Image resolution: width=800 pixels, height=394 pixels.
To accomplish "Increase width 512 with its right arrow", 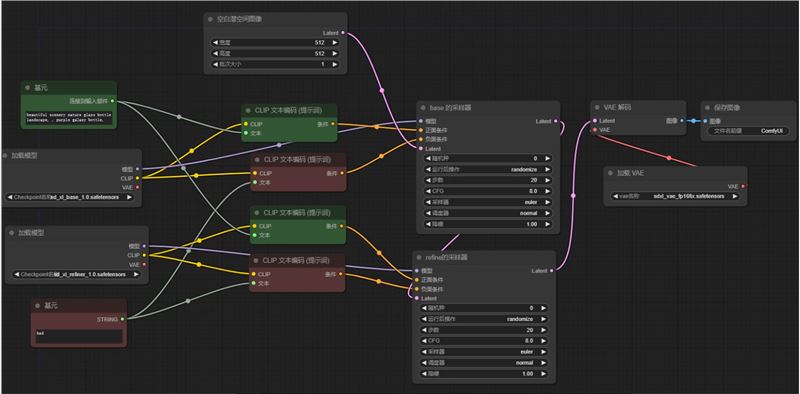I will (335, 42).
